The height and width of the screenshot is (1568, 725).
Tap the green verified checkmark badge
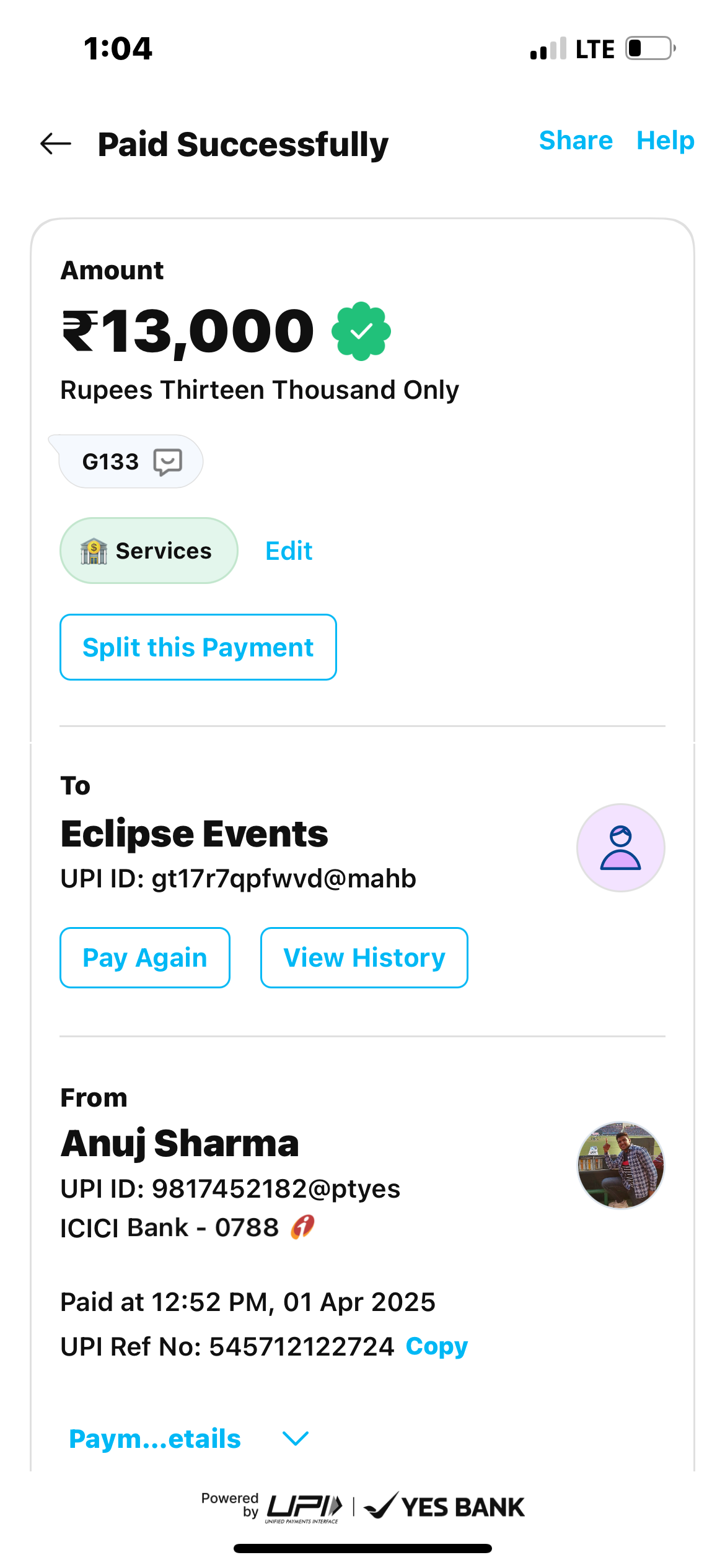[361, 331]
